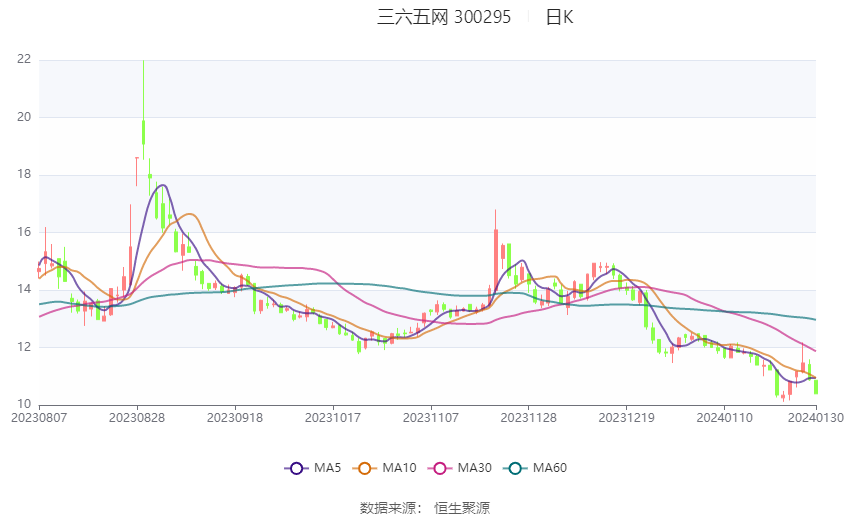Click x-axis date label 20230828
This screenshot has height=516, width=850.
point(137,418)
